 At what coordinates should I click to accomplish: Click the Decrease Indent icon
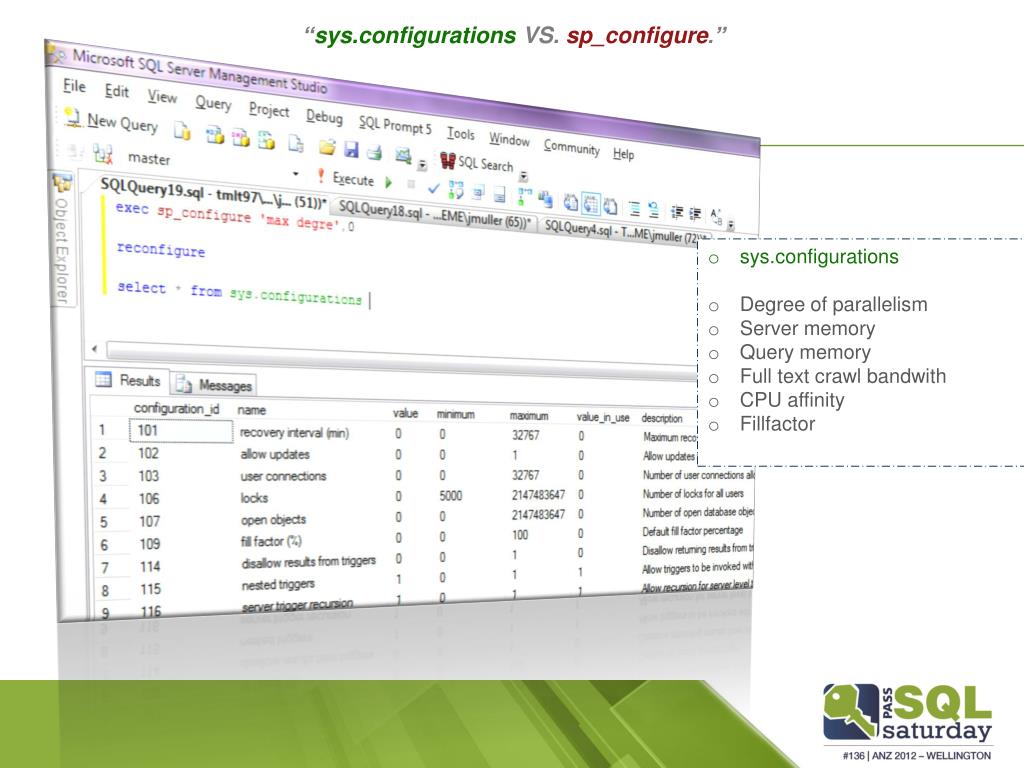677,212
